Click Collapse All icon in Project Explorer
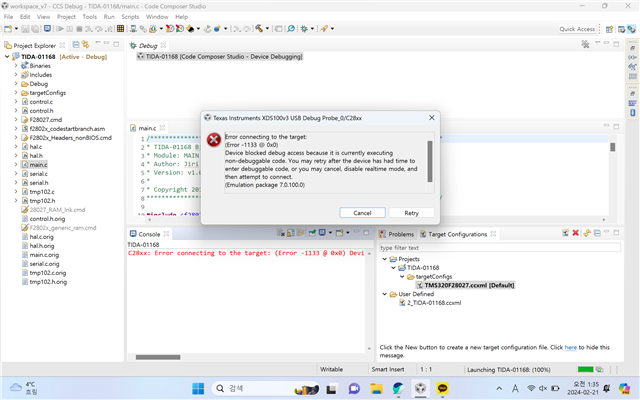 76,44
